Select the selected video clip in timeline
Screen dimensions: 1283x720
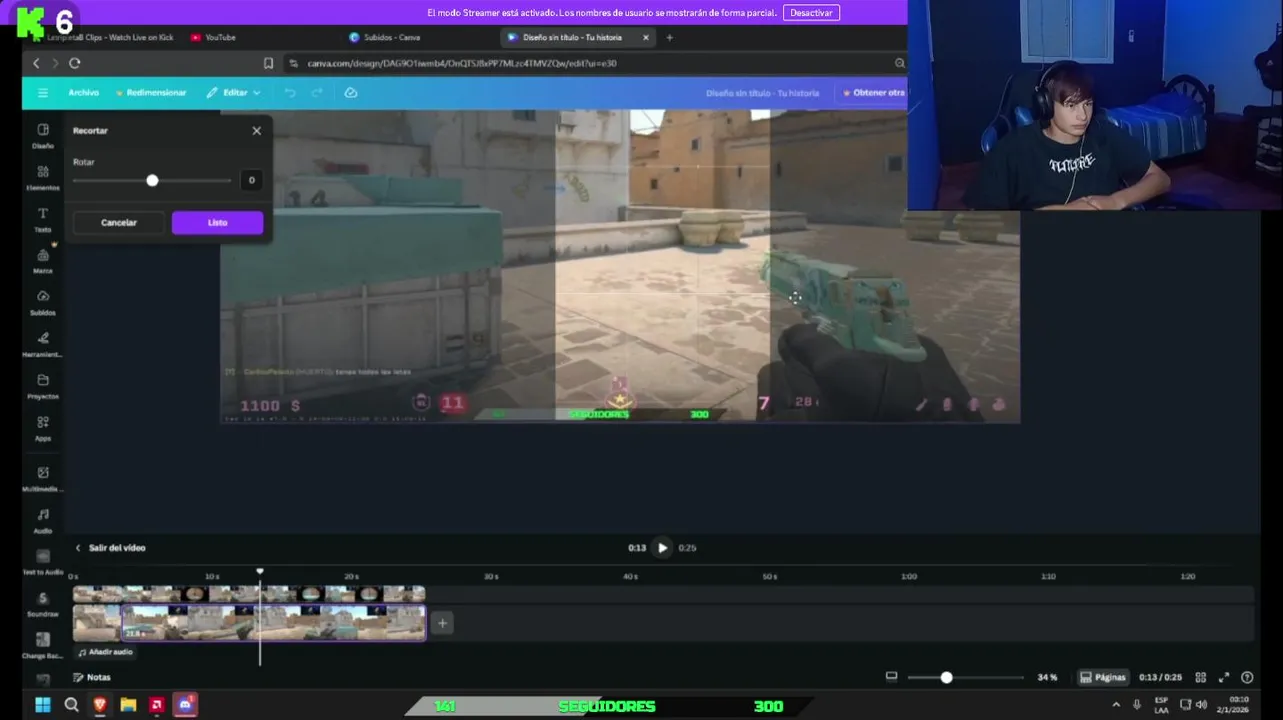pyautogui.click(x=273, y=623)
